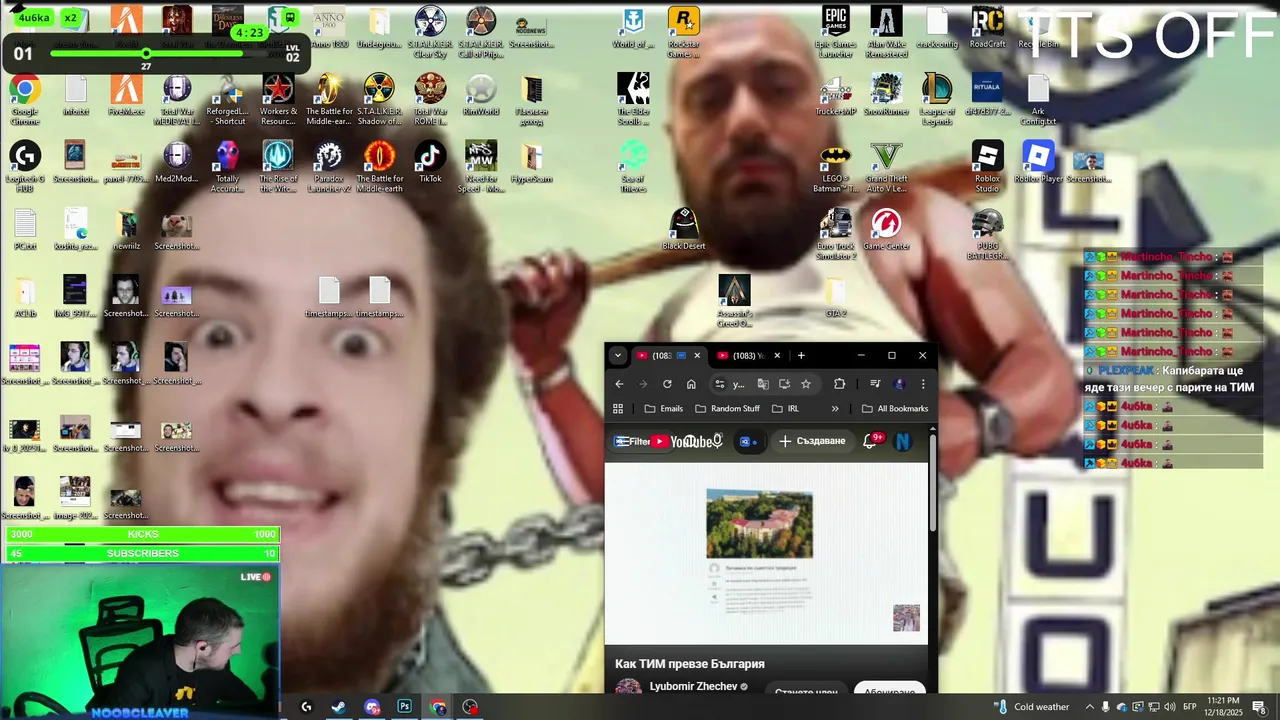1280x720 pixels.
Task: Open the All Bookmarks folder
Action: [895, 409]
